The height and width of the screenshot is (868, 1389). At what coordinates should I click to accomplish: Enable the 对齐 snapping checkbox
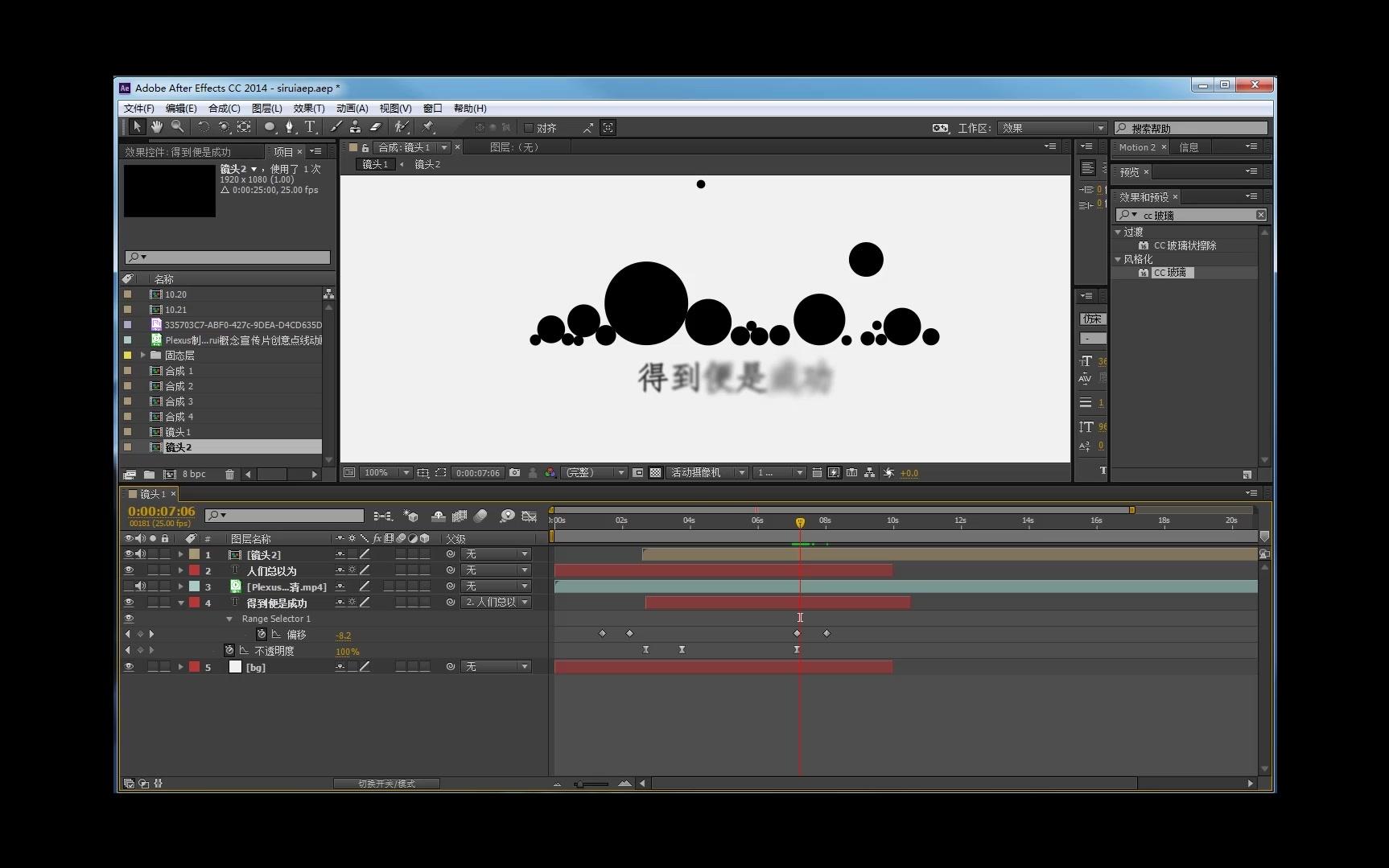pos(530,127)
